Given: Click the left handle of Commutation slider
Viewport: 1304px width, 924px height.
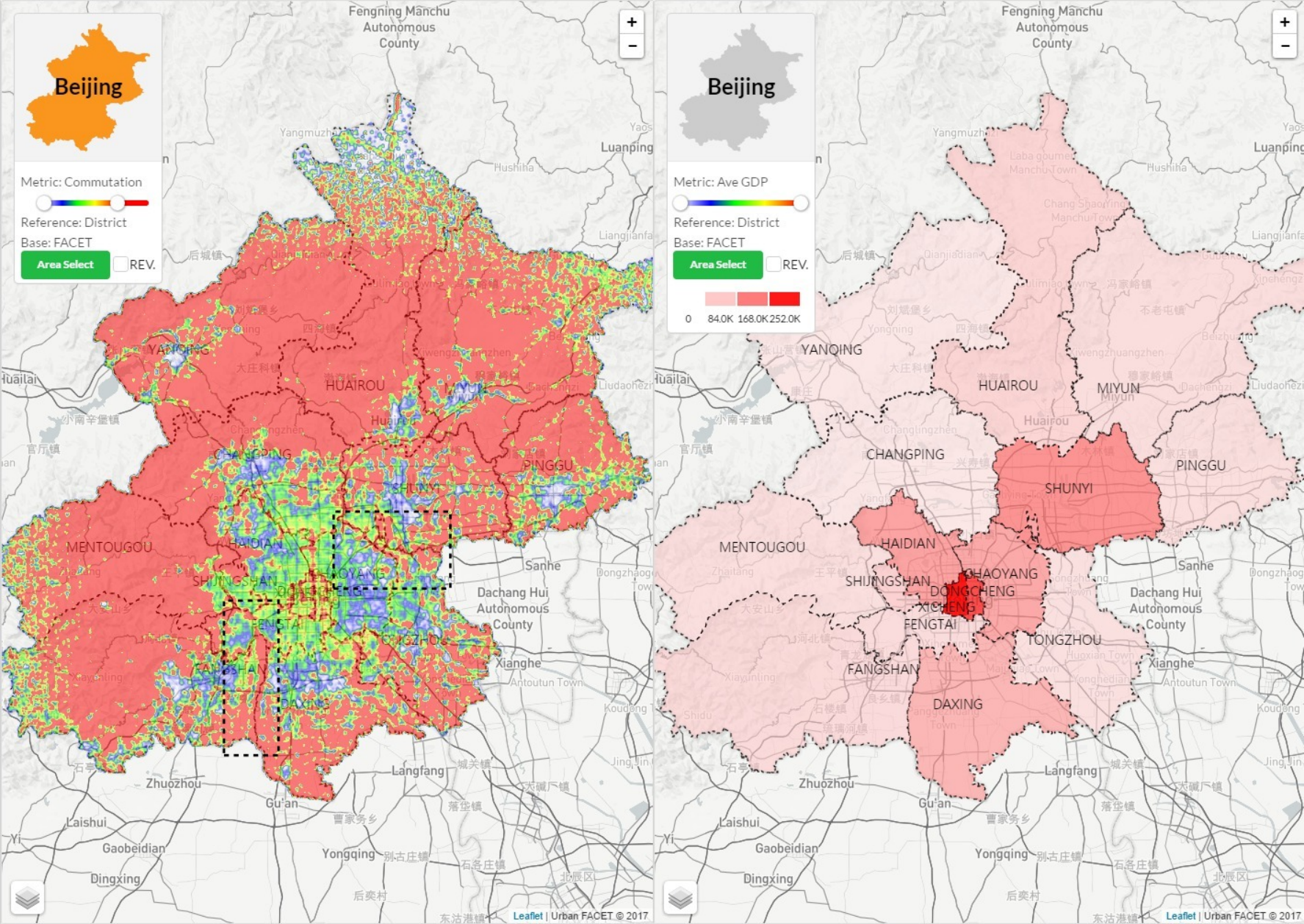Looking at the screenshot, I should (44, 203).
